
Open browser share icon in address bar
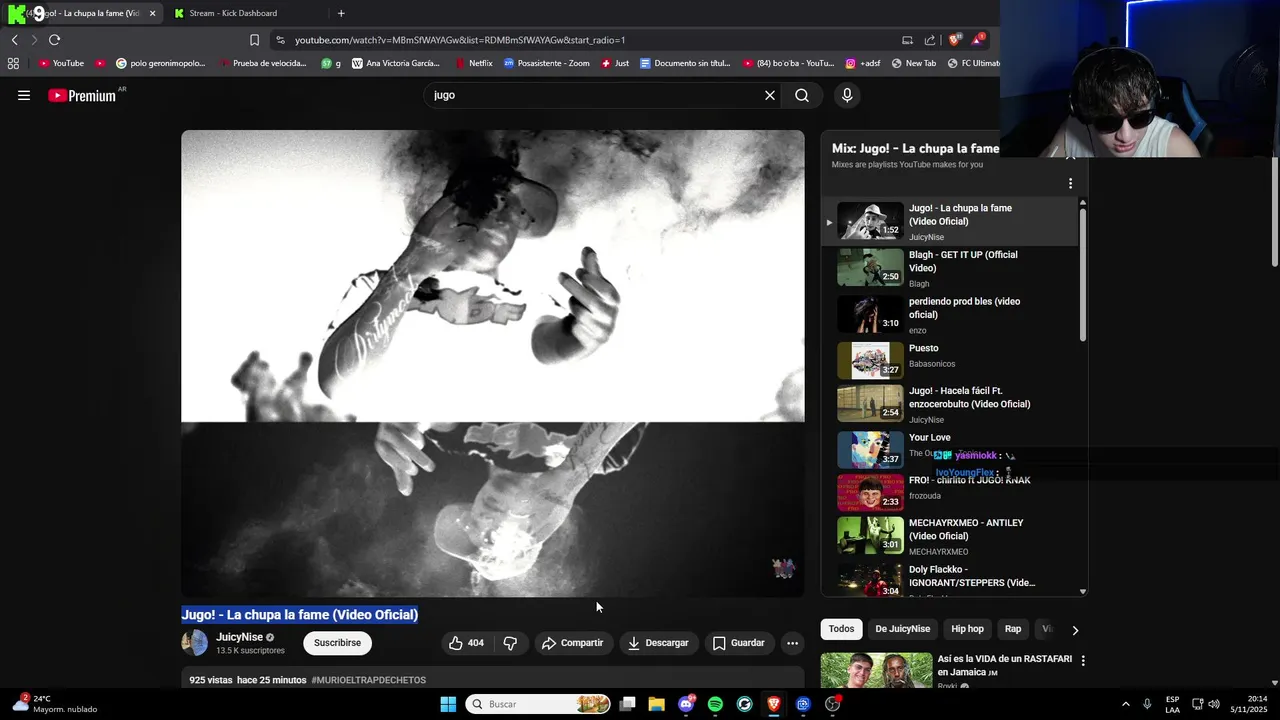point(930,40)
